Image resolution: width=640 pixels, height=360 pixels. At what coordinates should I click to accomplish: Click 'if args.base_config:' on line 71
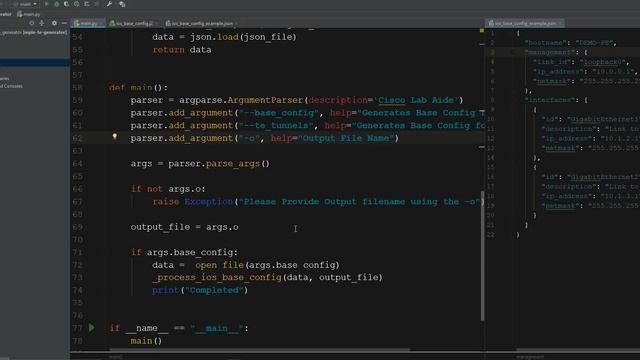coord(184,252)
